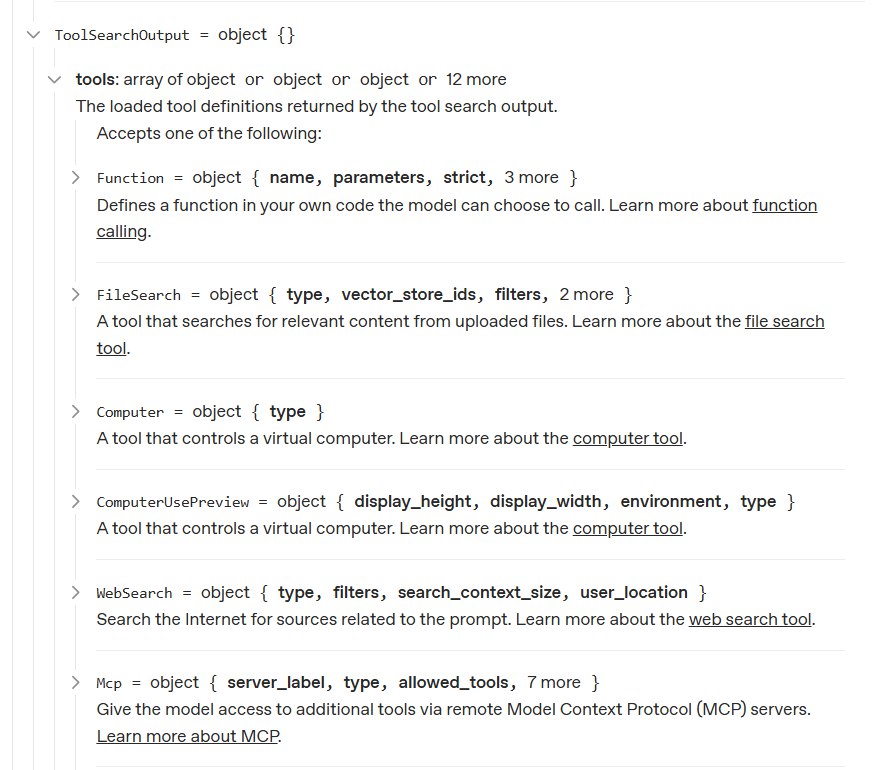Show the 3 more Function properties
Screen dimensions: 882x770
[x=531, y=177]
